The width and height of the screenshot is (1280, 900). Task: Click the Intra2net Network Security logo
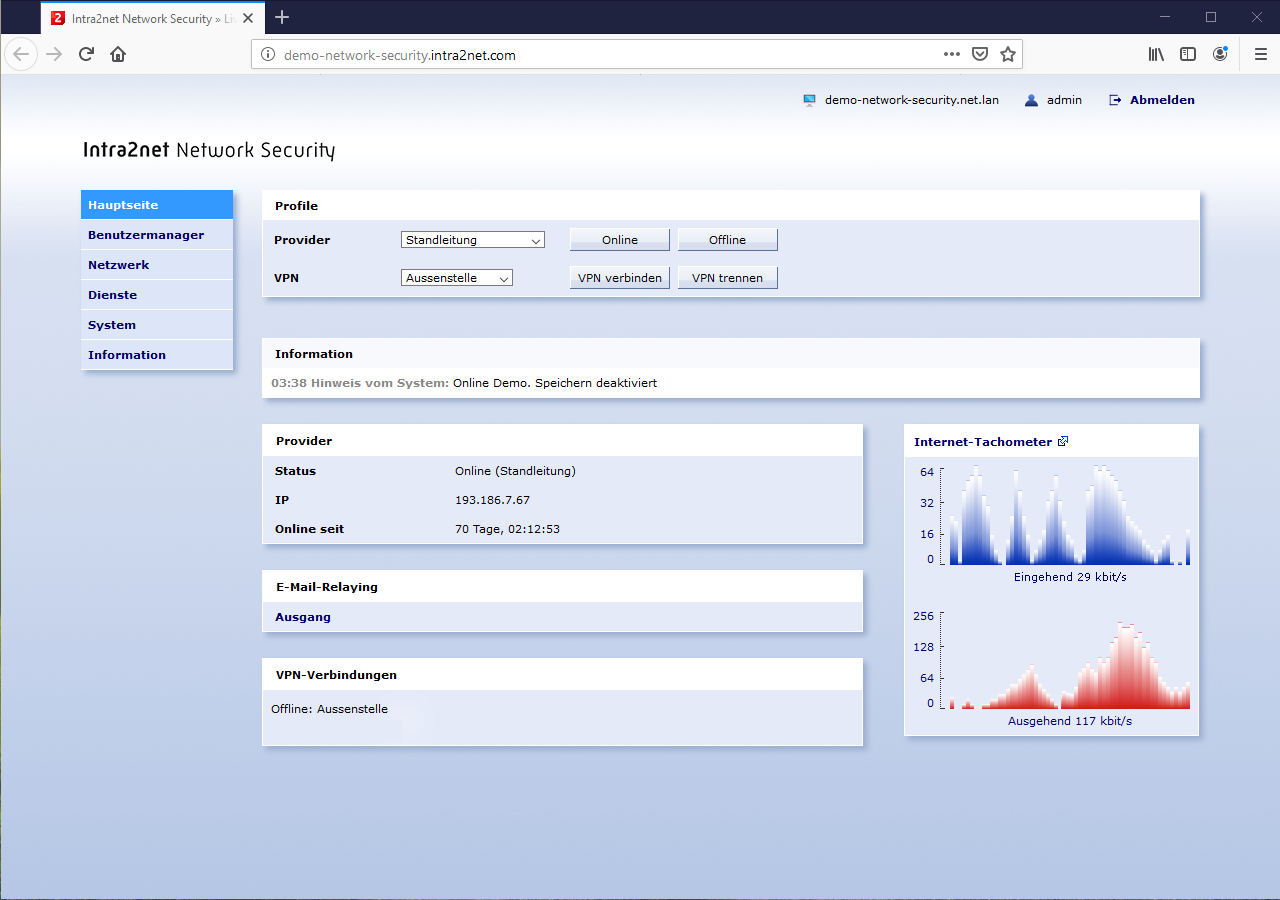[209, 150]
